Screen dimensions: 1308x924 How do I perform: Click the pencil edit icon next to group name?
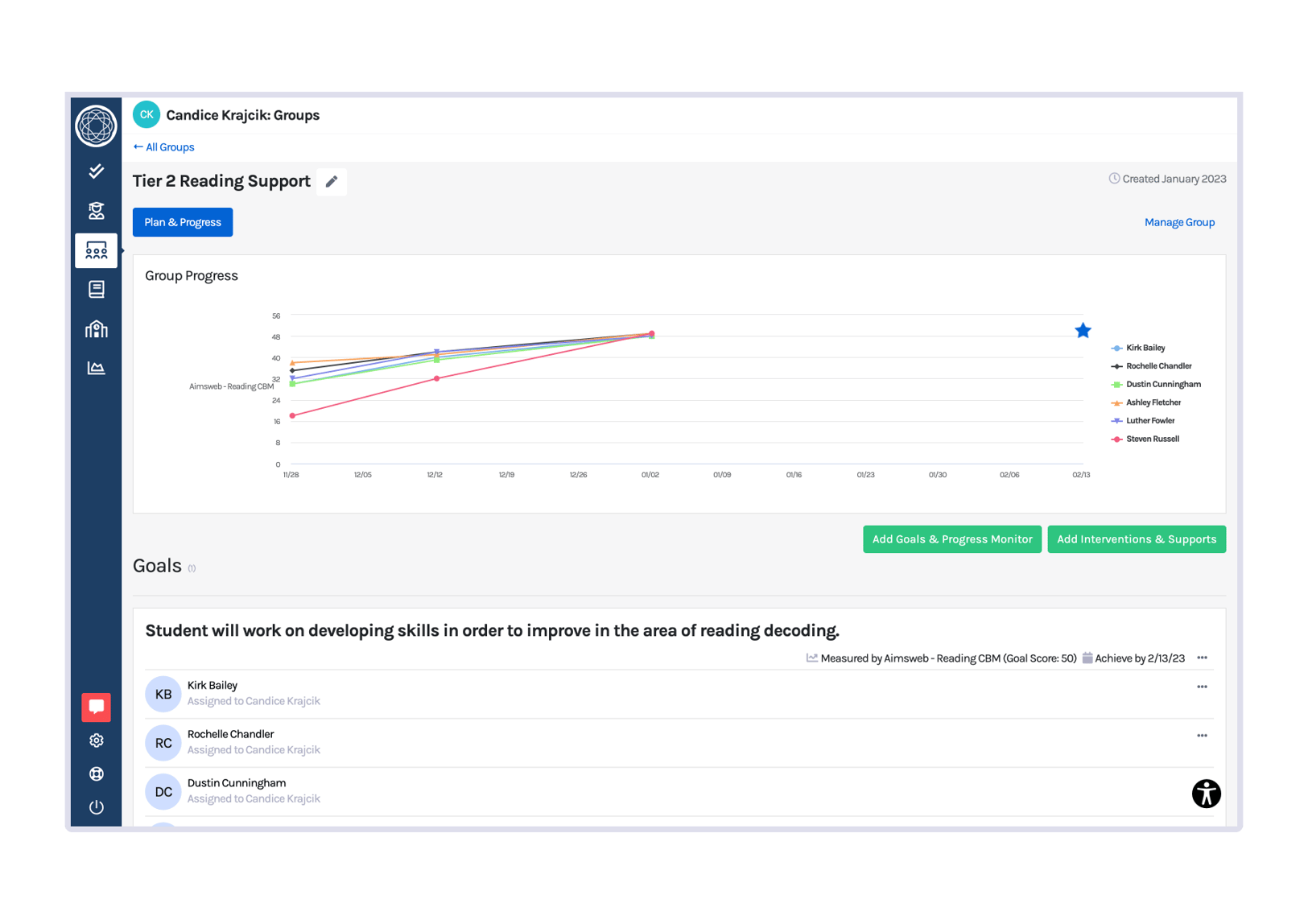pos(331,181)
